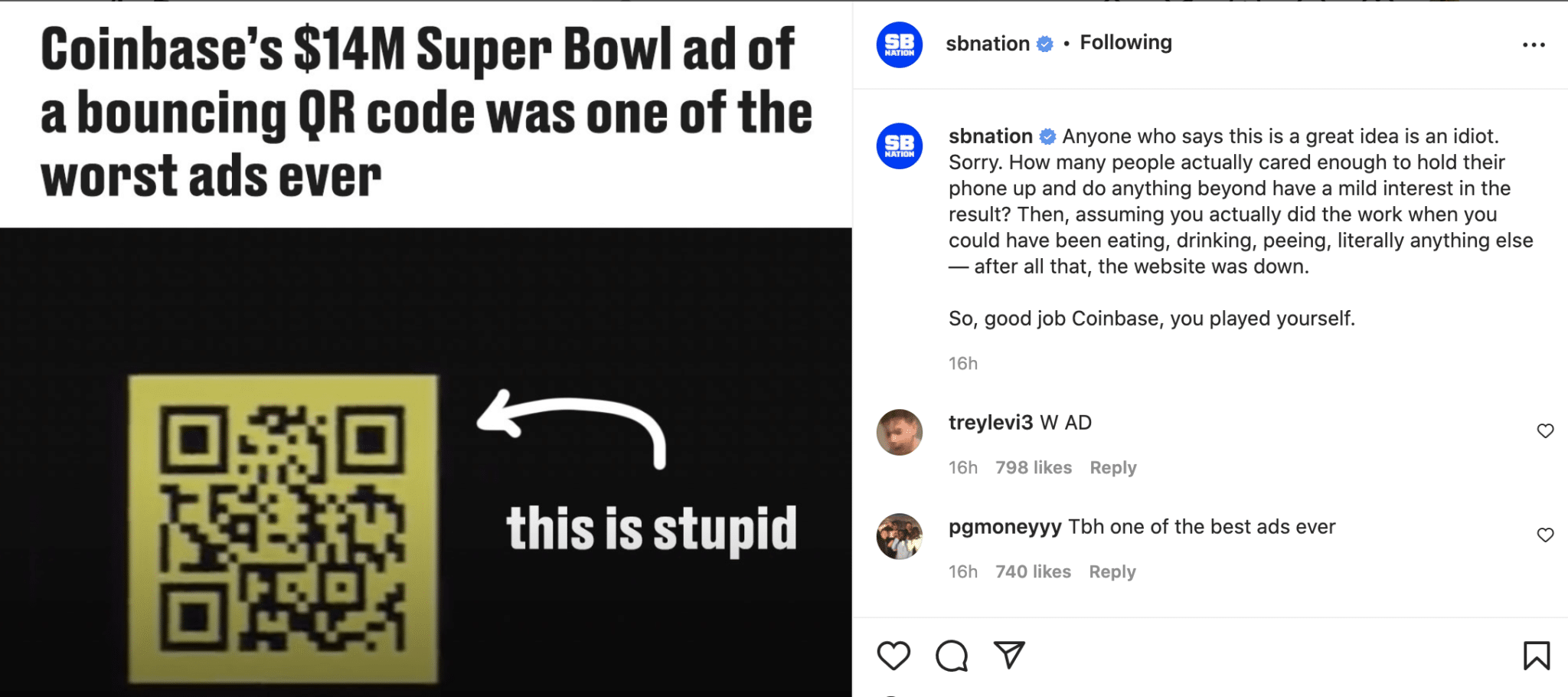1568x697 pixels.
Task: Click the Following button in header
Action: (x=1125, y=43)
